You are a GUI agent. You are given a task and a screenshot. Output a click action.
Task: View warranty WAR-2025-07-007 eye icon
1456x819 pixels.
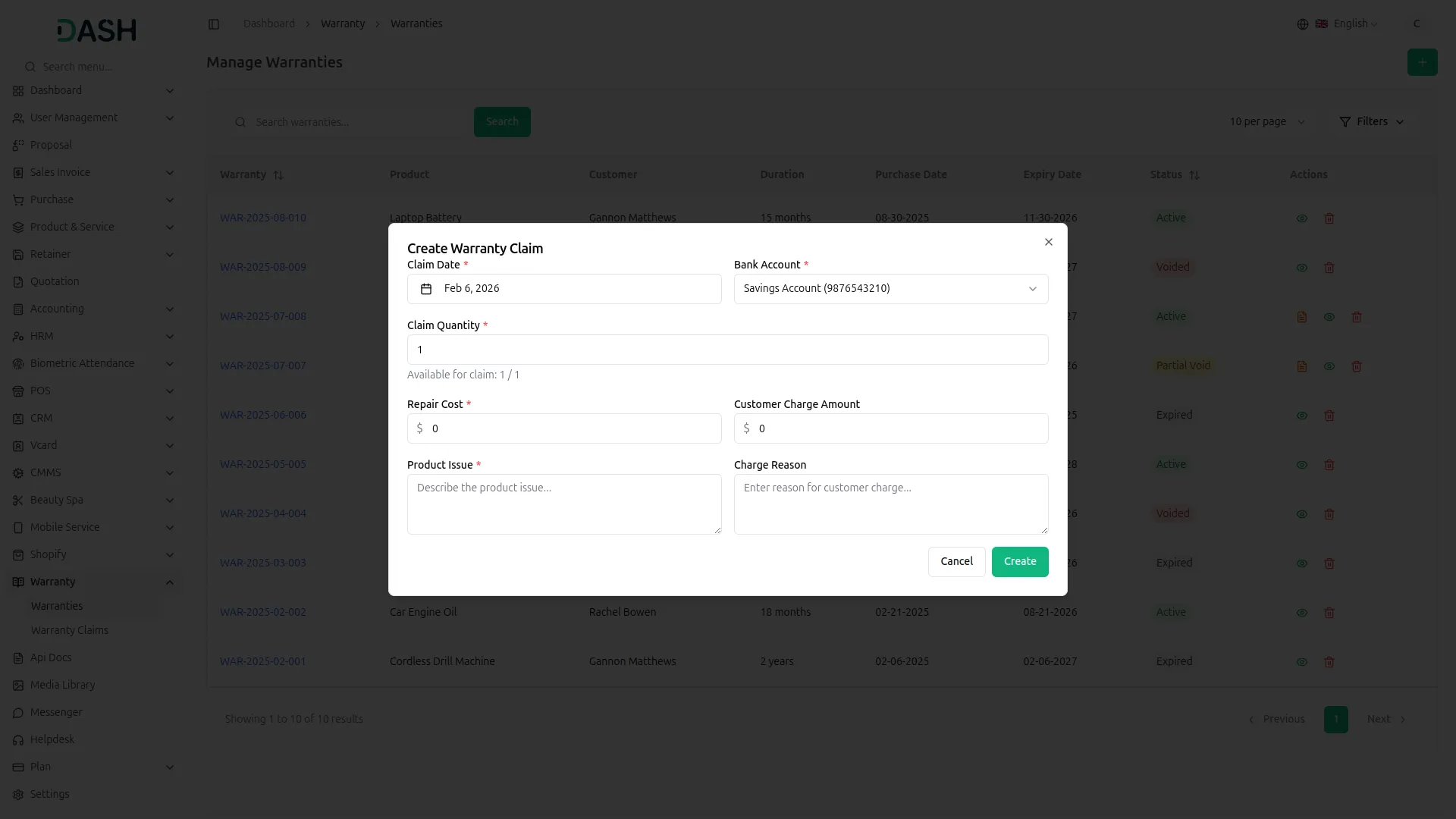click(x=1329, y=366)
